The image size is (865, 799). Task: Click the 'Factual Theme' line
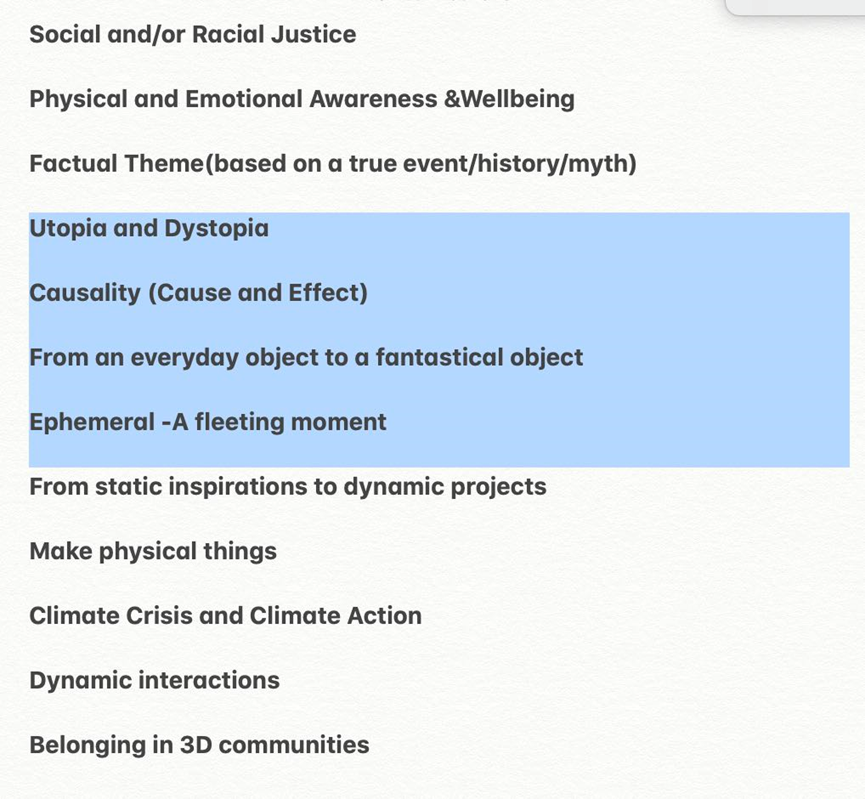pos(333,164)
